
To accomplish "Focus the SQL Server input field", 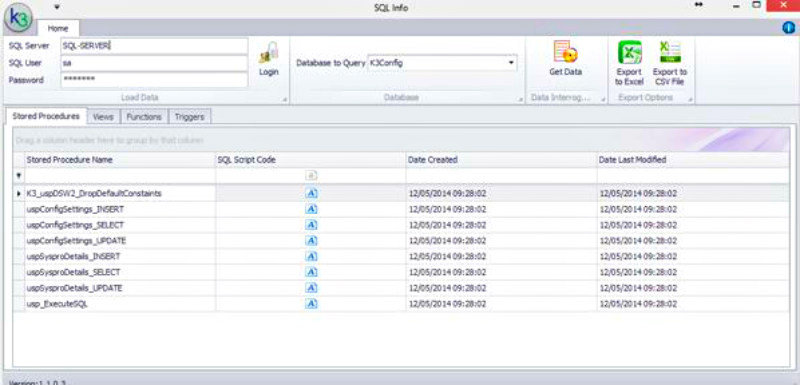I will click(x=154, y=46).
